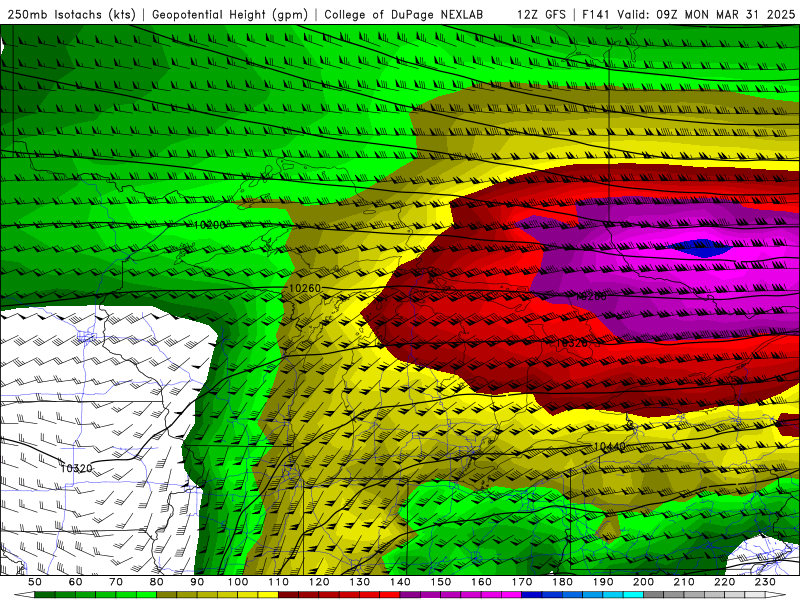Click the "Geopotential Height (gpm)" header label
This screenshot has width=800, height=600.
pos(230,15)
